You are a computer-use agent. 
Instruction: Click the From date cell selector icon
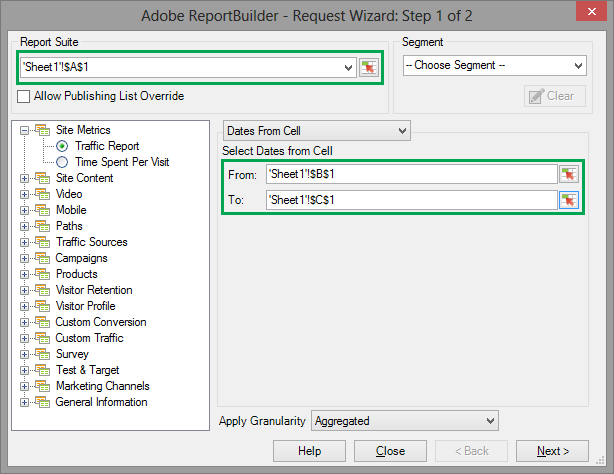pos(569,174)
